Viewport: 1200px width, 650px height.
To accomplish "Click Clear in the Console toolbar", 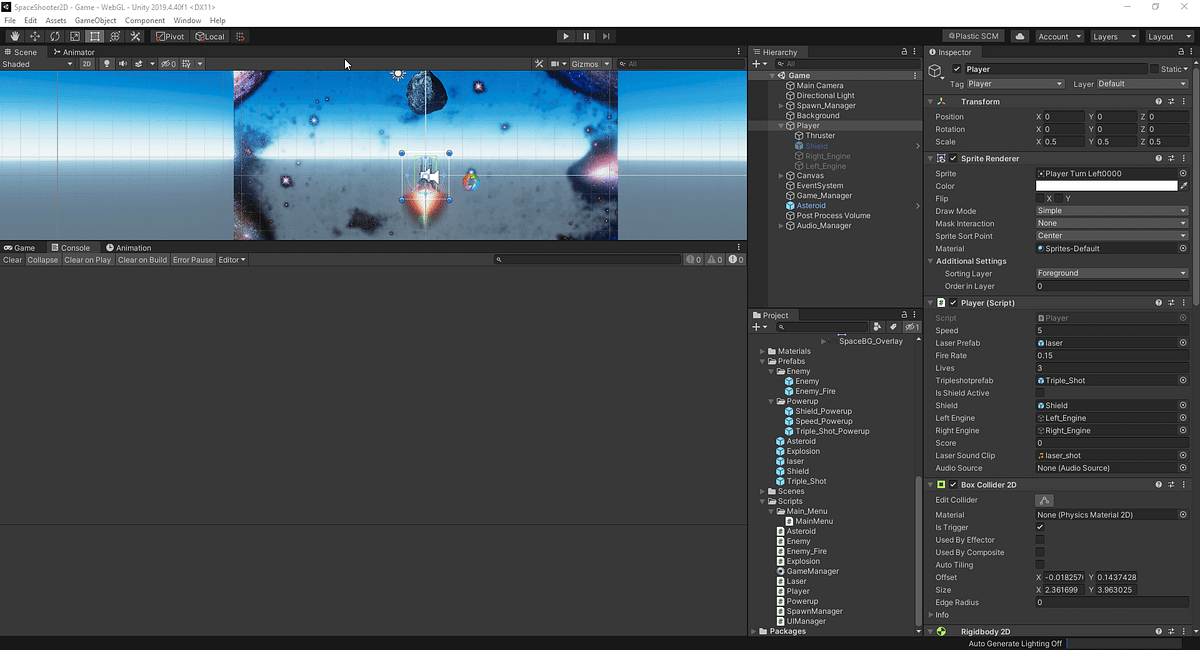I will click(11, 259).
